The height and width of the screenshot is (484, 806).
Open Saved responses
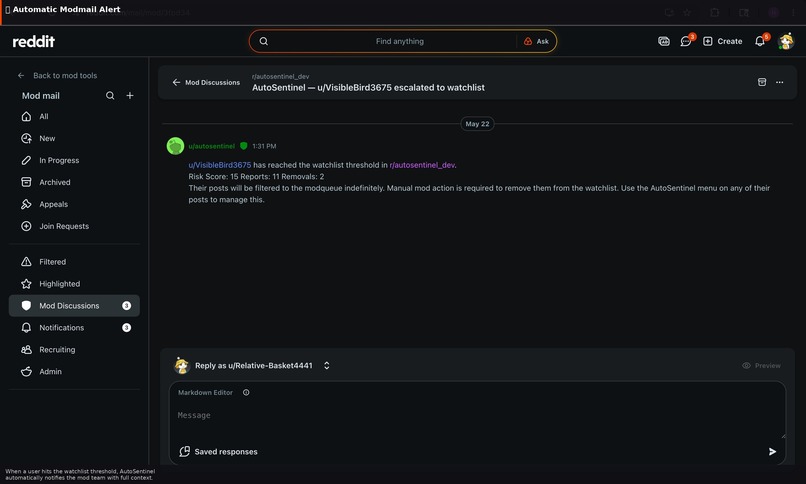coord(218,452)
